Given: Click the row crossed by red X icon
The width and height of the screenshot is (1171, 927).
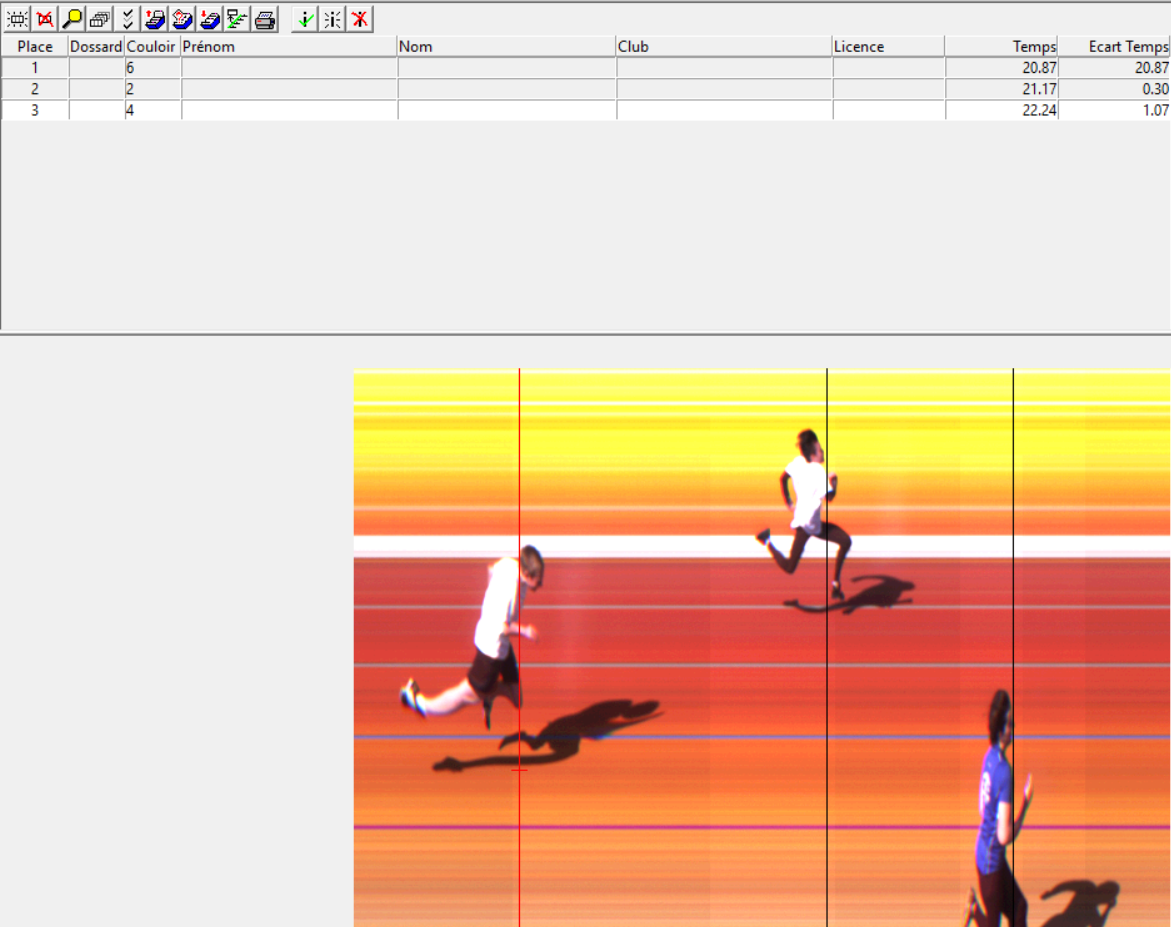Looking at the screenshot, I should (x=45, y=19).
